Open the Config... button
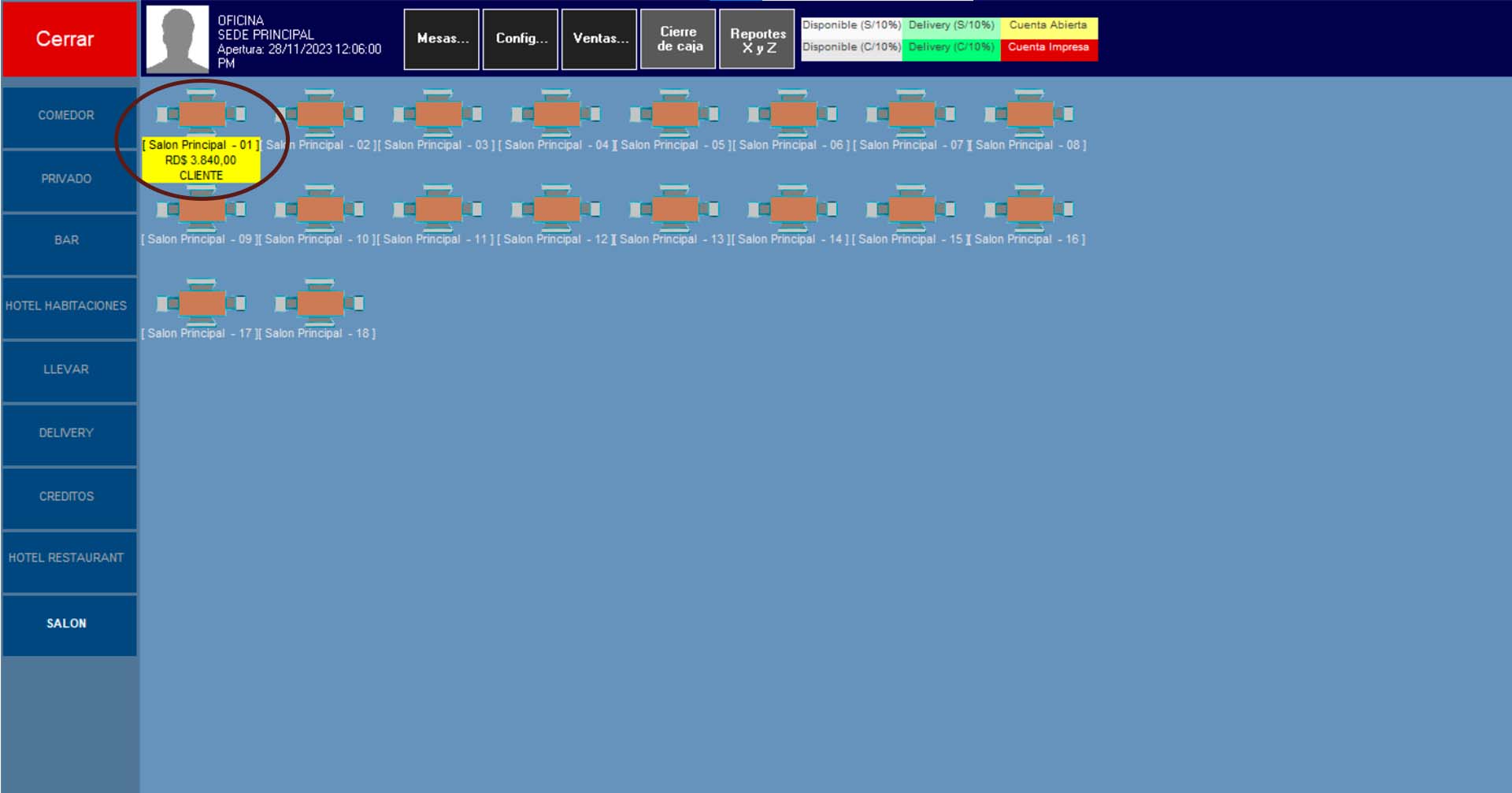Screen dimensions: 1512x793 (521, 39)
